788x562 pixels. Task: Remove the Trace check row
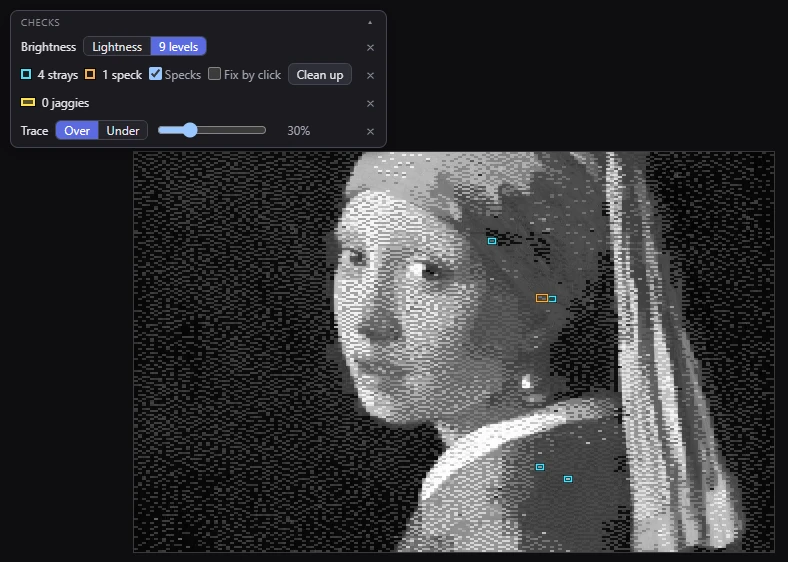pos(370,131)
